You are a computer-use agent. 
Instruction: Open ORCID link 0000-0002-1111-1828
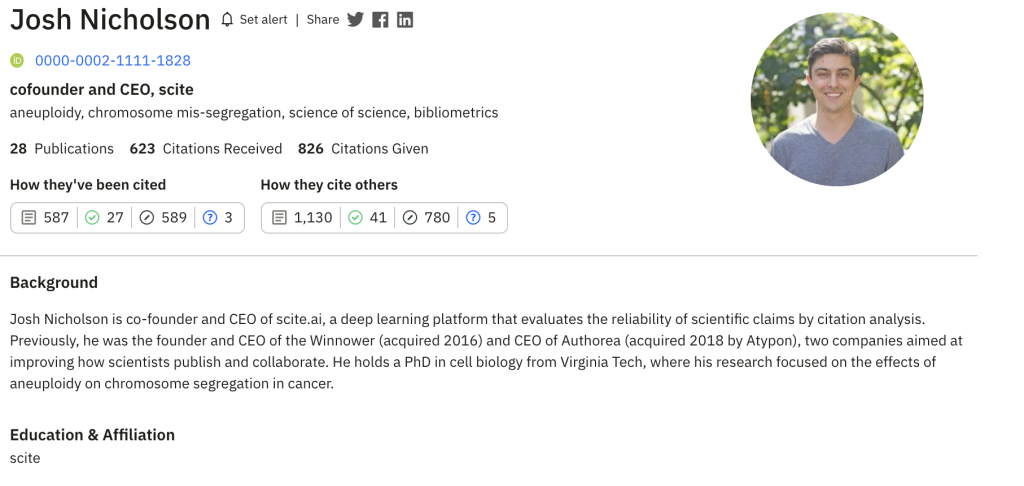(113, 61)
